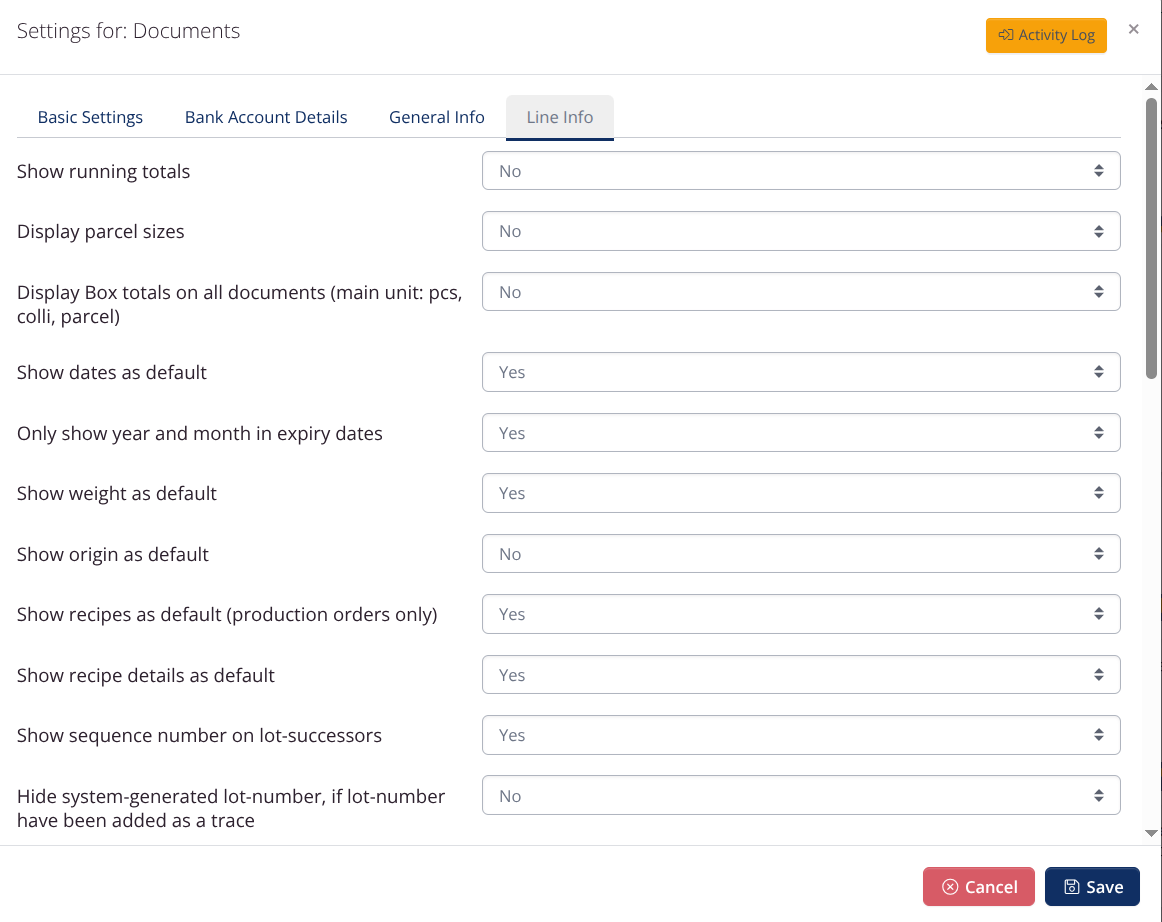1162x922 pixels.
Task: Switch to the Basic Settings tab
Action: click(90, 117)
